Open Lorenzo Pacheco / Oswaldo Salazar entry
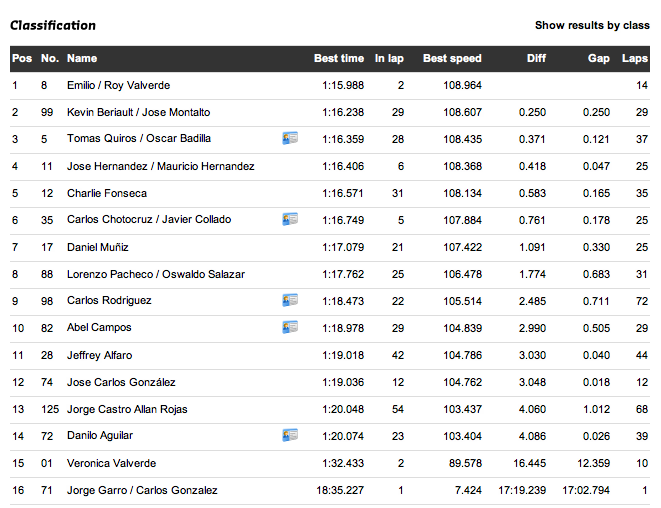This screenshot has height=508, width=661. [x=156, y=274]
